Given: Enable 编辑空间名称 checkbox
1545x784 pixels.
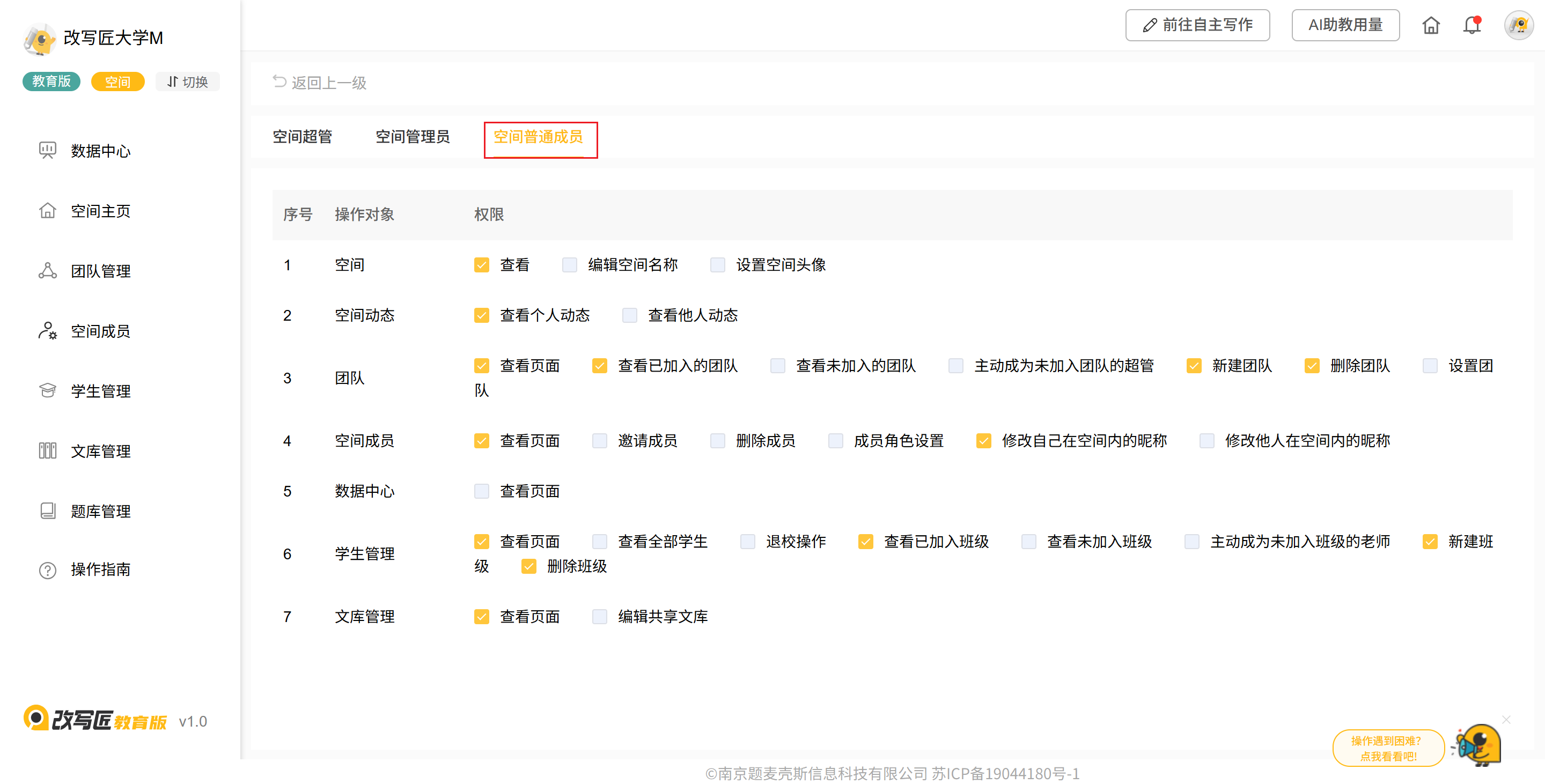Looking at the screenshot, I should coord(569,265).
